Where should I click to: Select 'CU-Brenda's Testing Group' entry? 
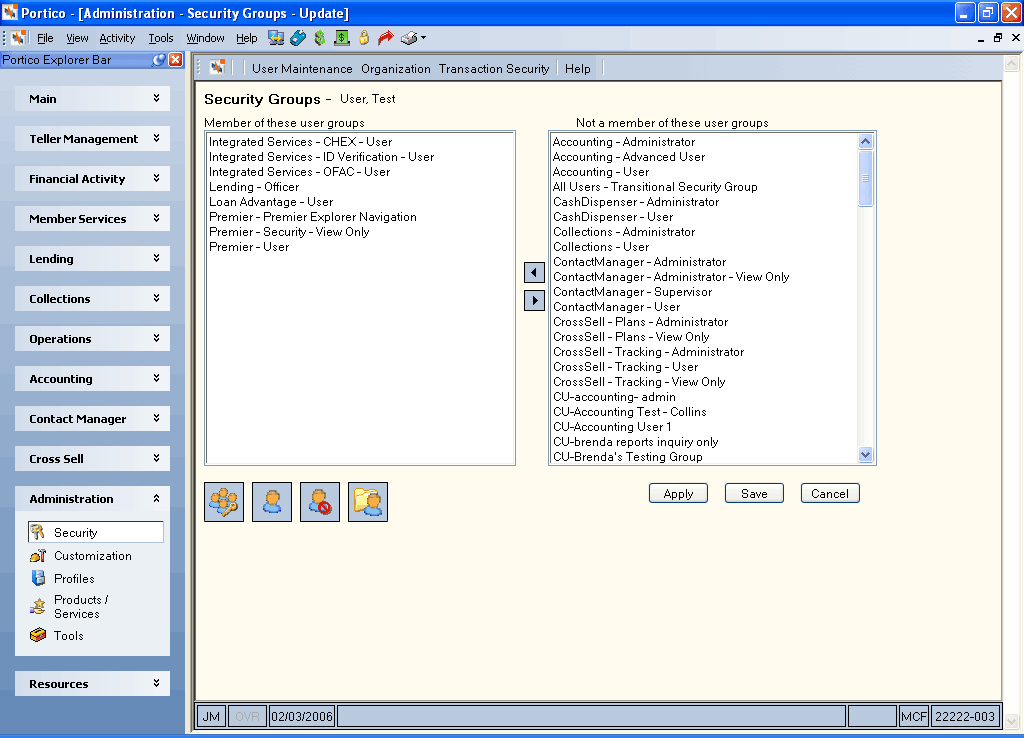click(x=628, y=457)
